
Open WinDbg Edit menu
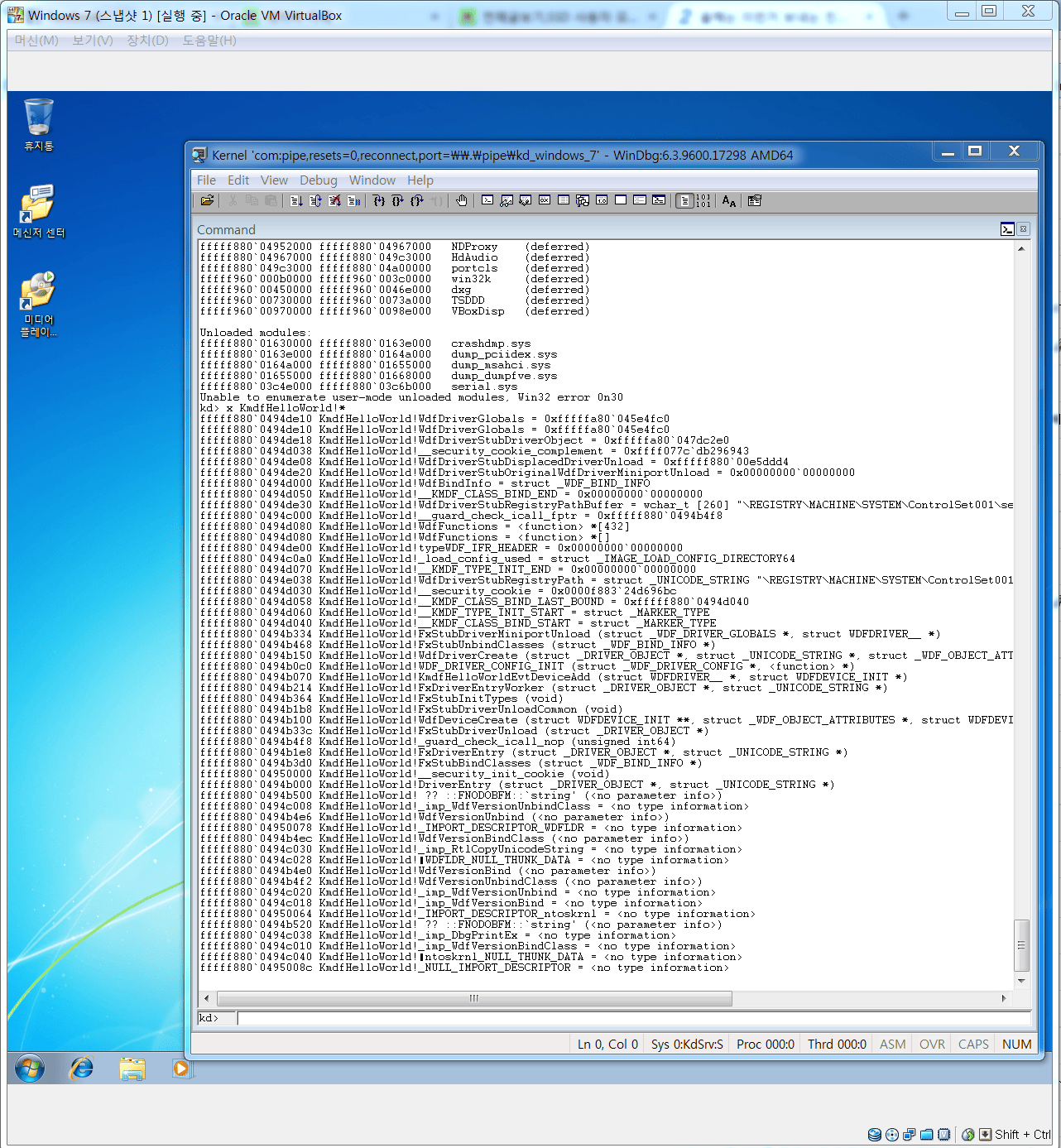point(238,180)
